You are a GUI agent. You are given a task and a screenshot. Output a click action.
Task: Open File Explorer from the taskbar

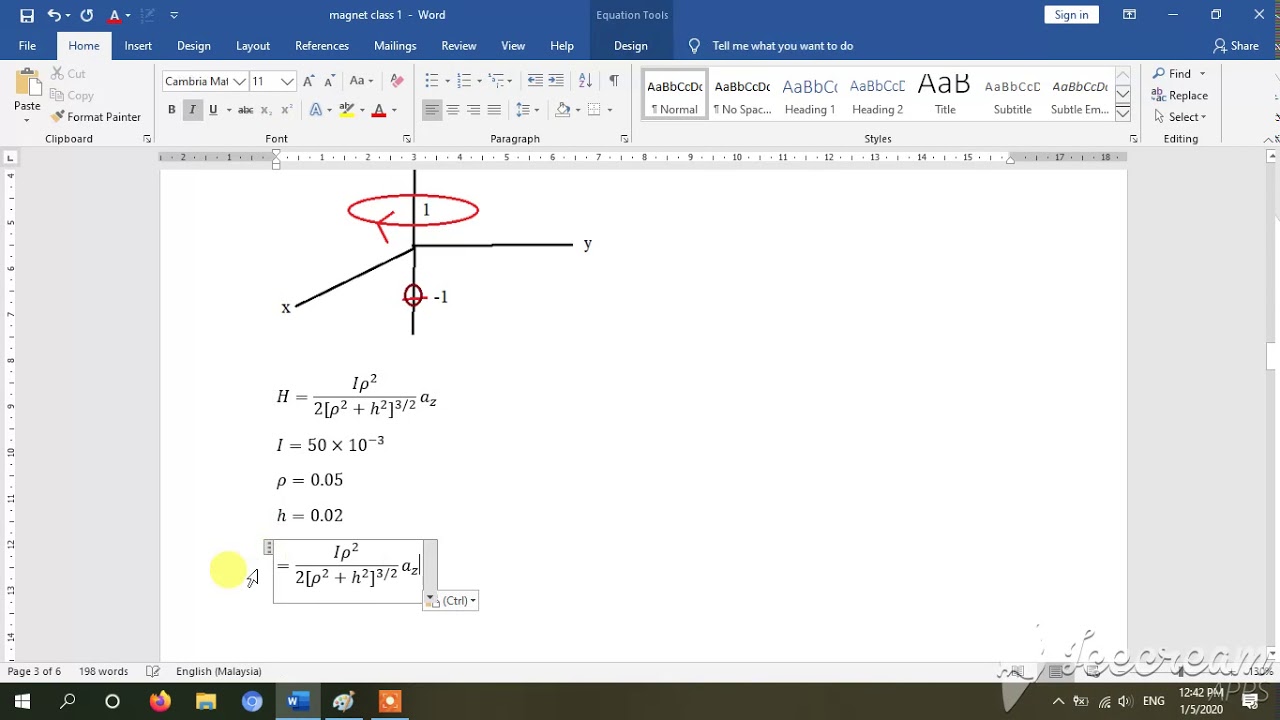click(206, 702)
